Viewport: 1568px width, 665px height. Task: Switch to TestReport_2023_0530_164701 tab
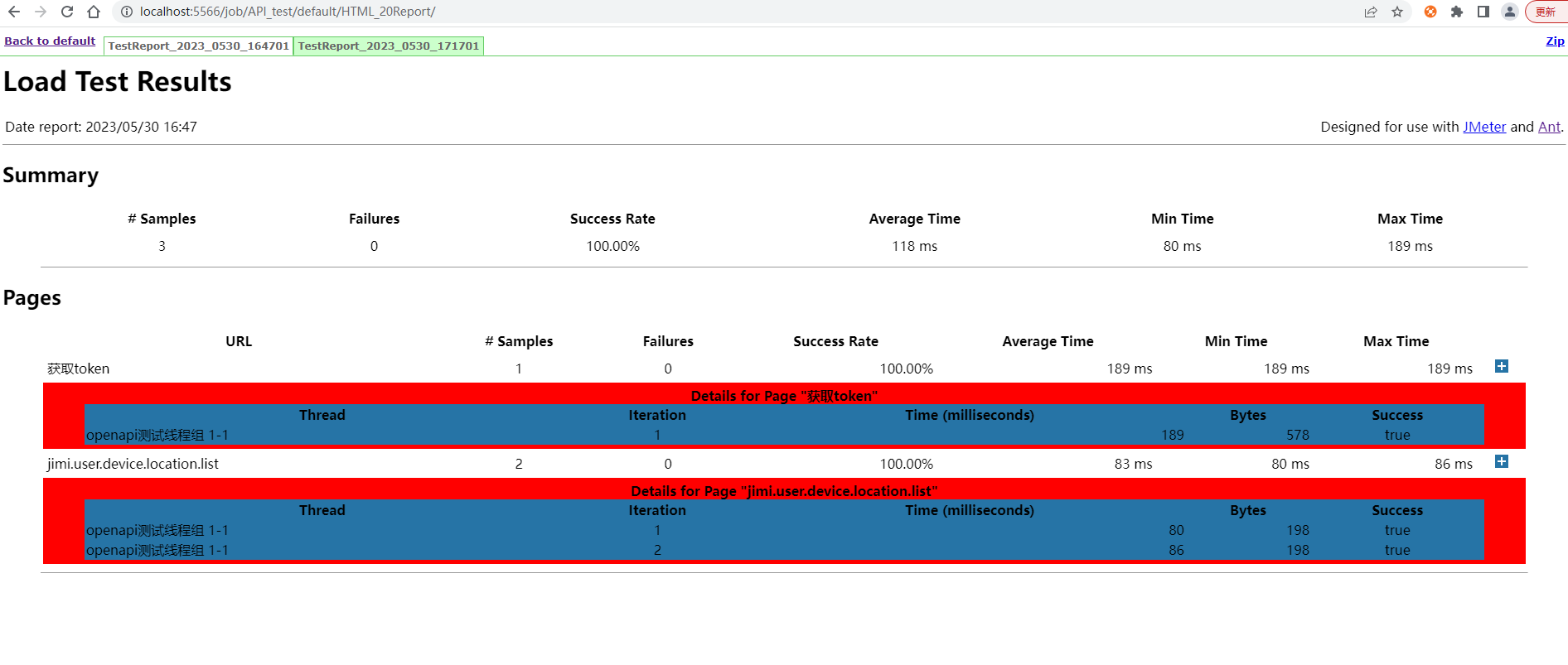[198, 46]
